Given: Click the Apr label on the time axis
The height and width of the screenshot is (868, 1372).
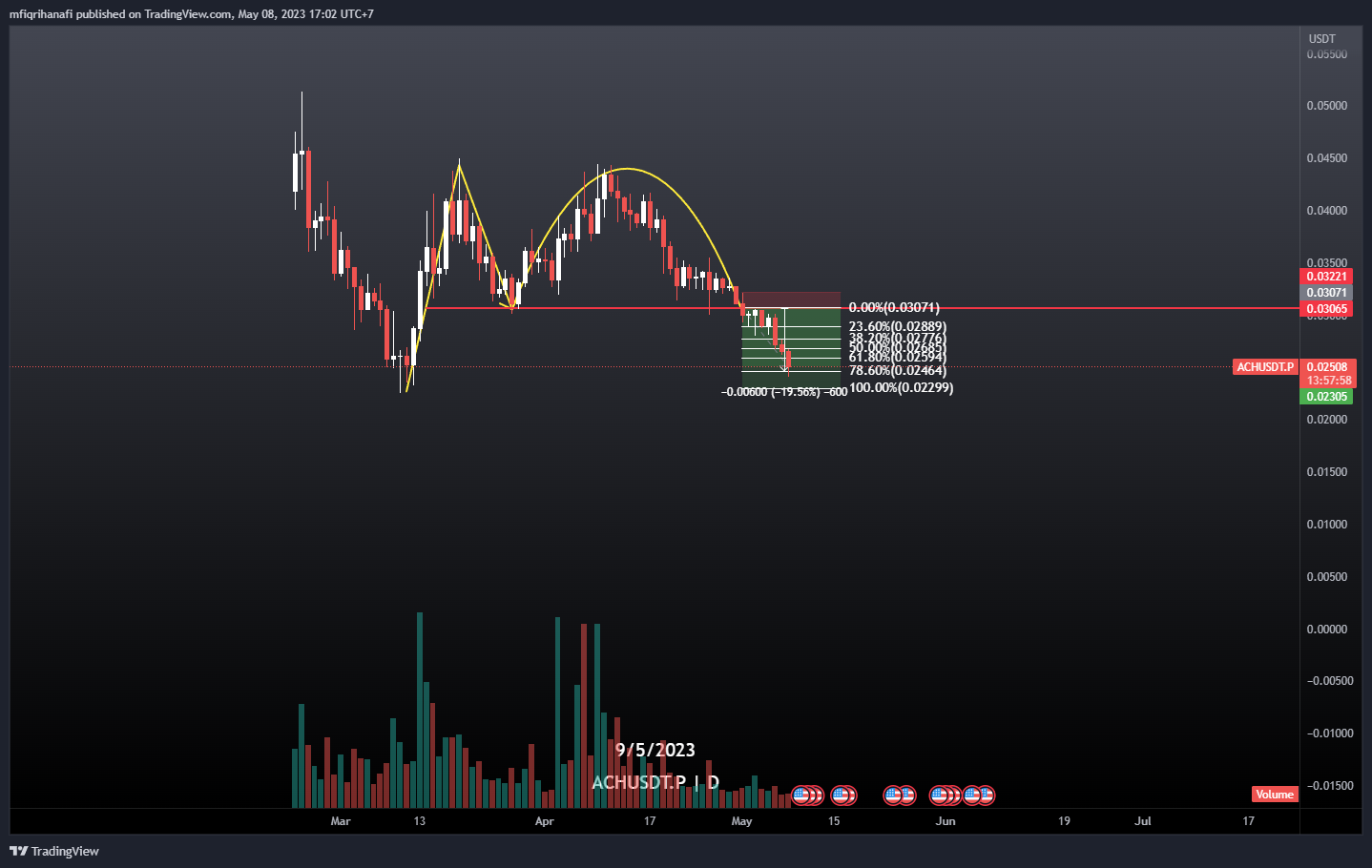Looking at the screenshot, I should pos(545,821).
